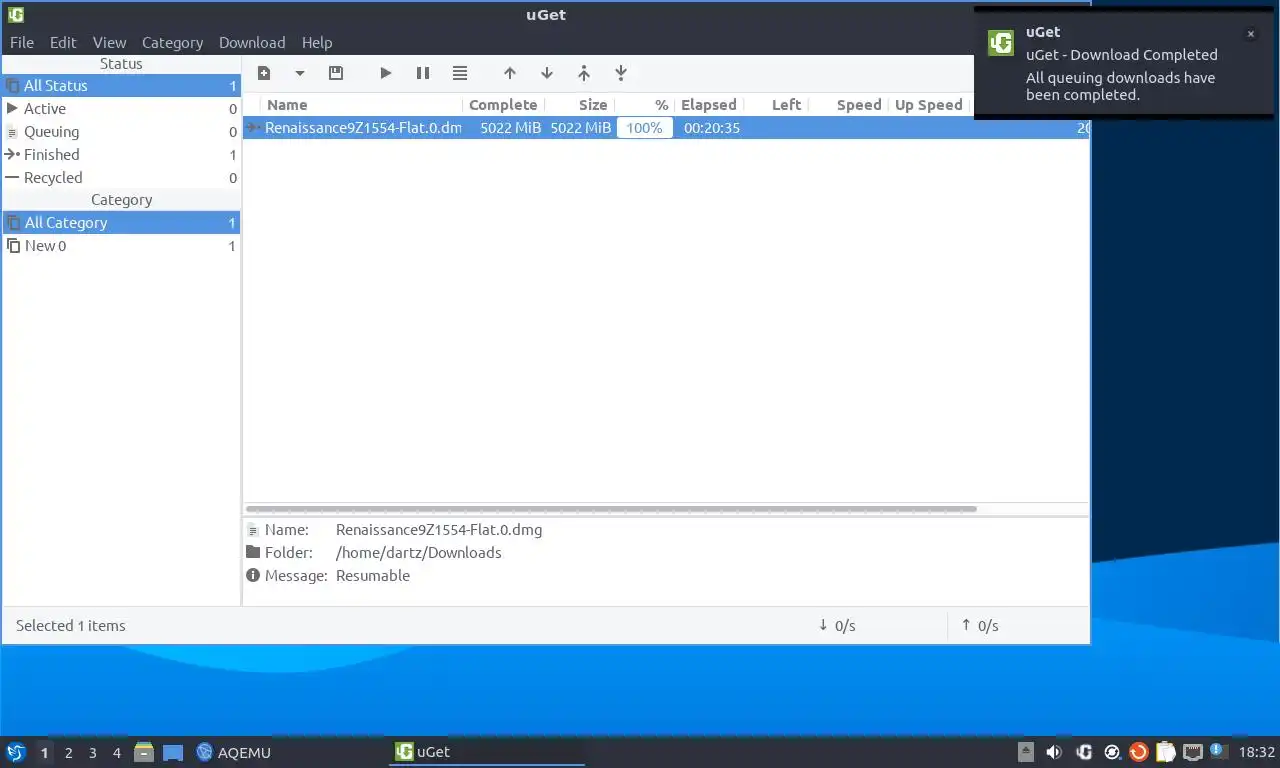1280x768 pixels.
Task: Click the uGet system tray icon
Action: tap(1084, 752)
